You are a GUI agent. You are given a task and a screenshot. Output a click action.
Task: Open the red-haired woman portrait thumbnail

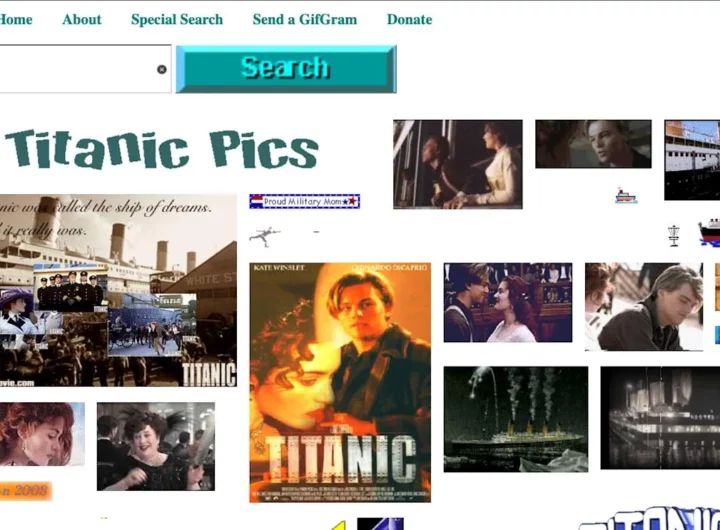42,434
